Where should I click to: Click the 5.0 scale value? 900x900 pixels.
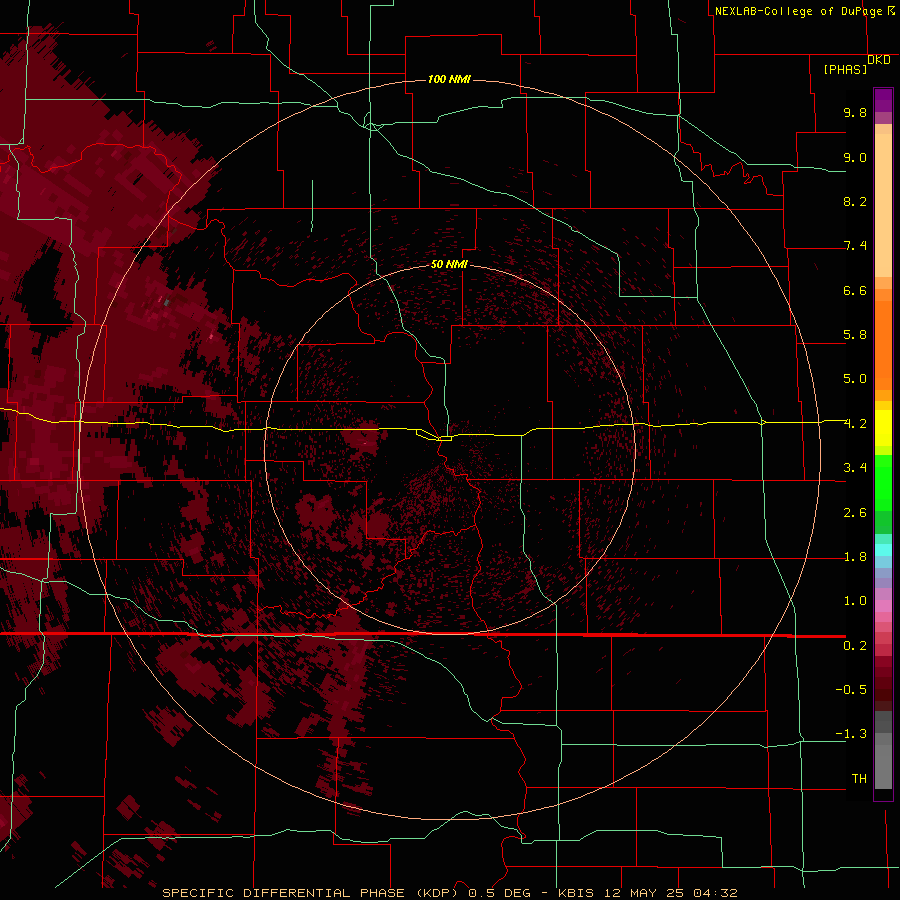tap(855, 379)
